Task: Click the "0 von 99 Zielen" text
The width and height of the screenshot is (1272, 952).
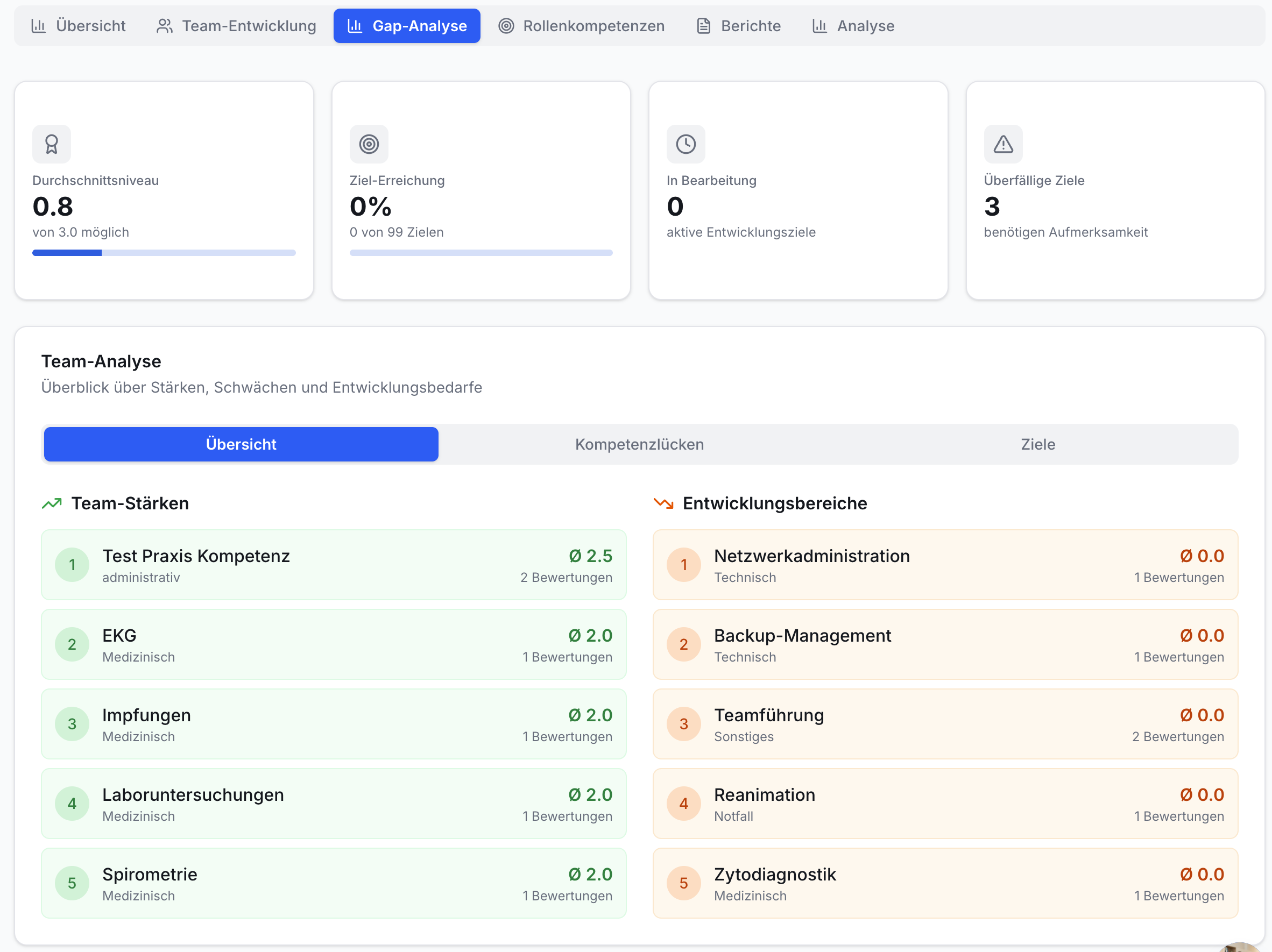Action: pyautogui.click(x=396, y=232)
